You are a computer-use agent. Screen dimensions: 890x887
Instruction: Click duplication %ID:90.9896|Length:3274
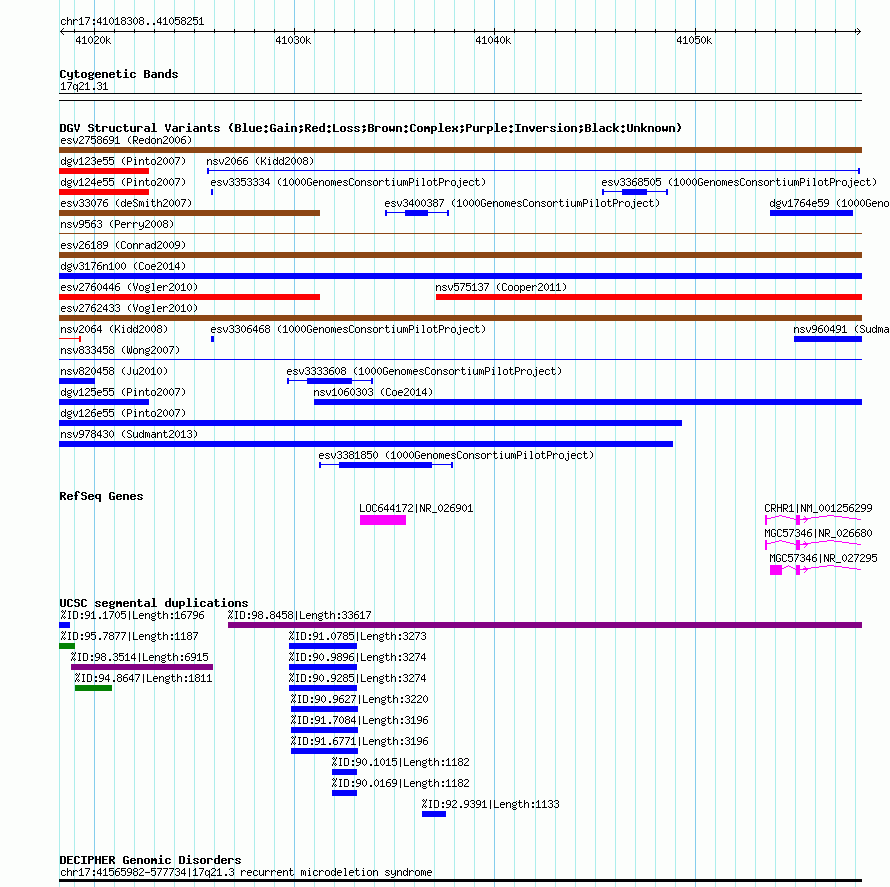(358, 657)
